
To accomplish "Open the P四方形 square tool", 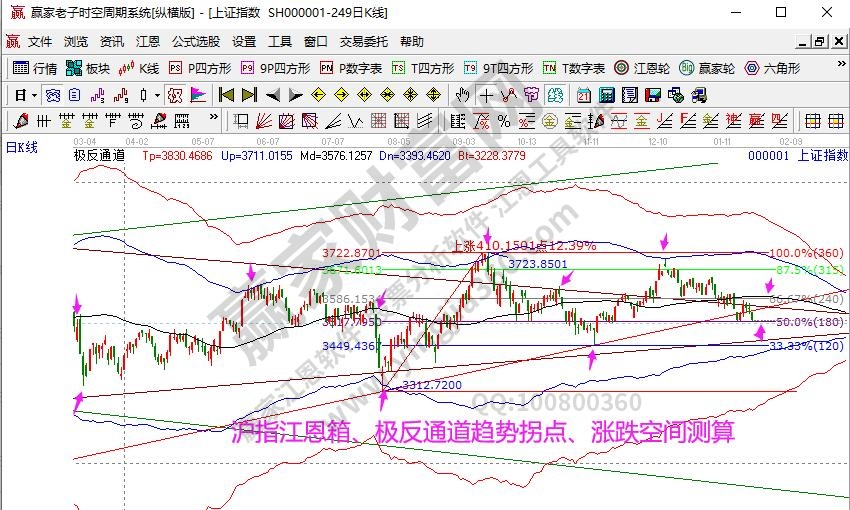I will click(x=199, y=69).
